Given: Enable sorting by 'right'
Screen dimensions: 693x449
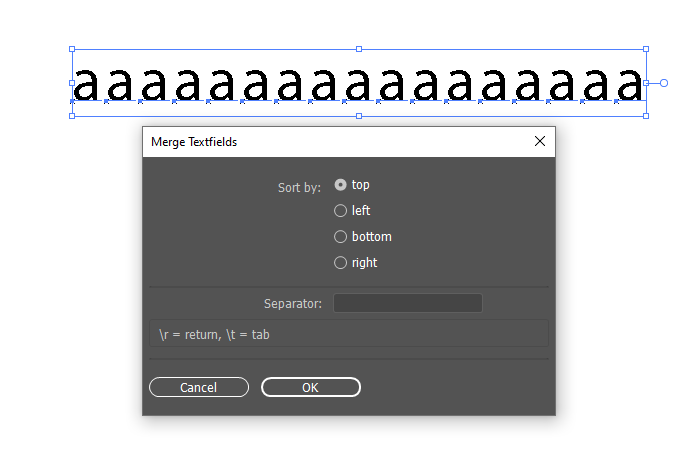Looking at the screenshot, I should [341, 263].
